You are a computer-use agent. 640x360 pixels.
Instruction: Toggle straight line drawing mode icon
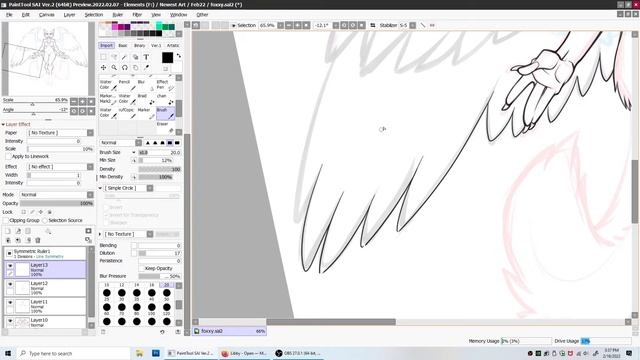pos(423,25)
